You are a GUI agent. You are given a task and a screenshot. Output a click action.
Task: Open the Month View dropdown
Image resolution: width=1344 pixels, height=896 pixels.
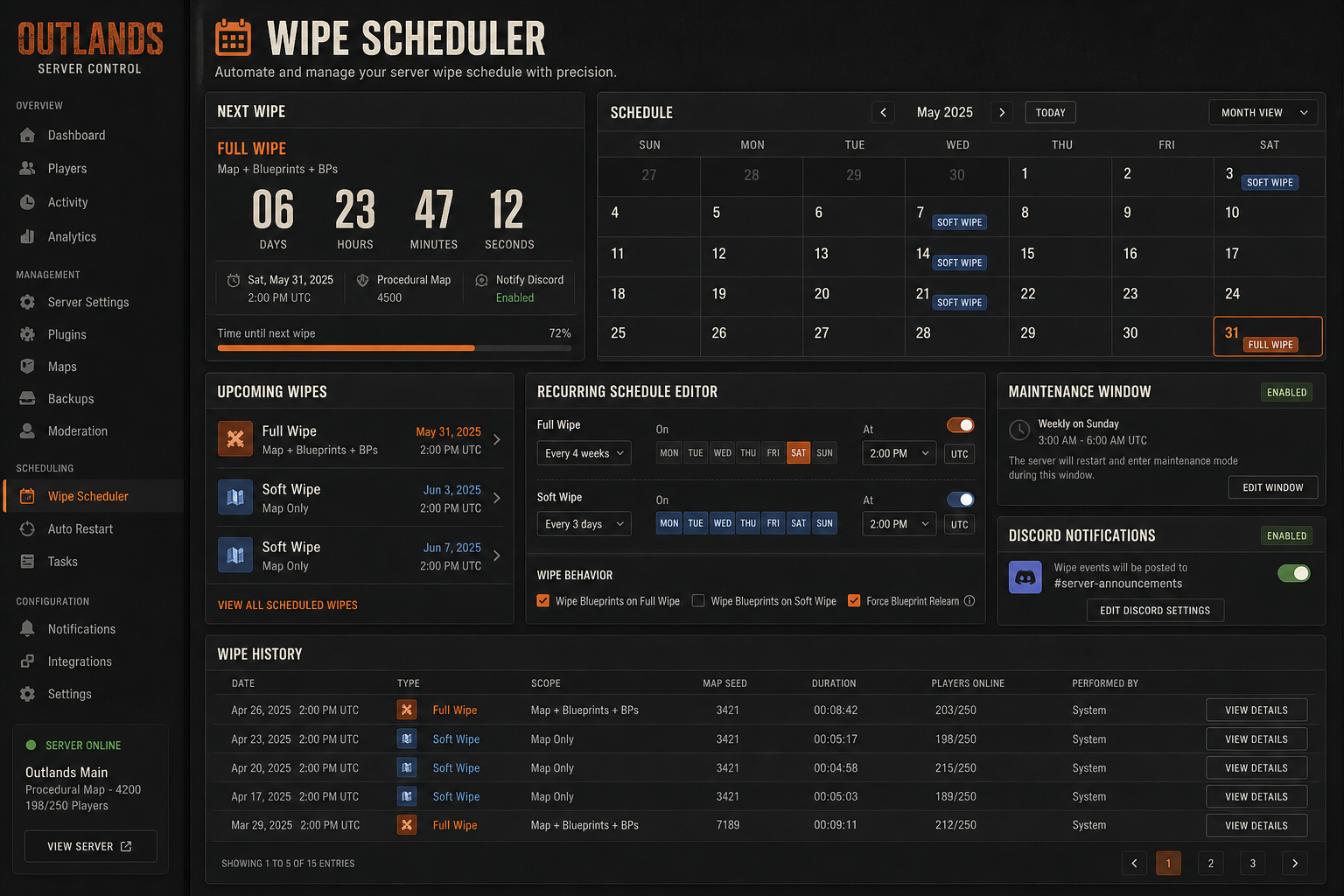click(x=1263, y=113)
